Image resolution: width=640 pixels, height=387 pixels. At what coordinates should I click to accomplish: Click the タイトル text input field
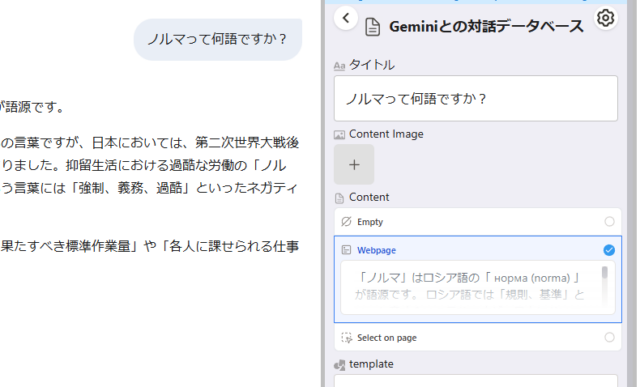pos(476,98)
